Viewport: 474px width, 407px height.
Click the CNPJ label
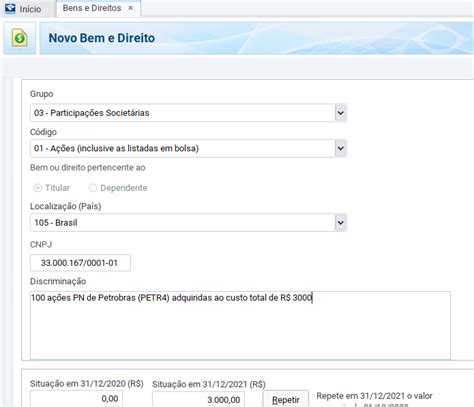tap(41, 245)
